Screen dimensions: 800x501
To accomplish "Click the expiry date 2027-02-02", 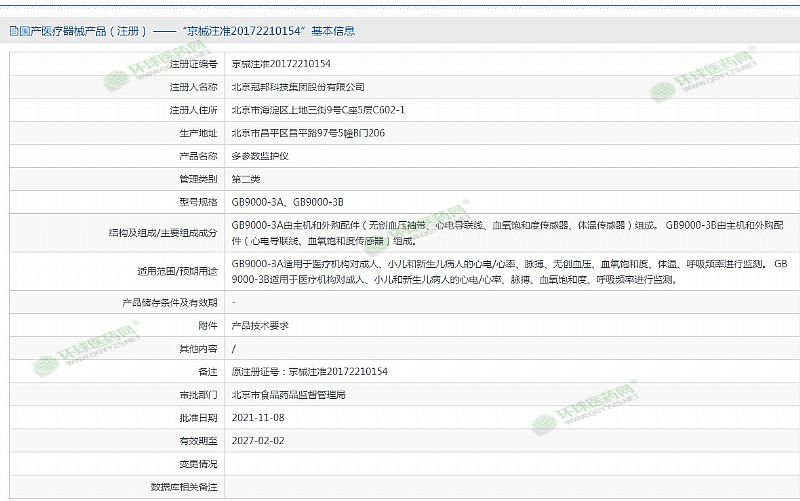I will (x=258, y=440).
